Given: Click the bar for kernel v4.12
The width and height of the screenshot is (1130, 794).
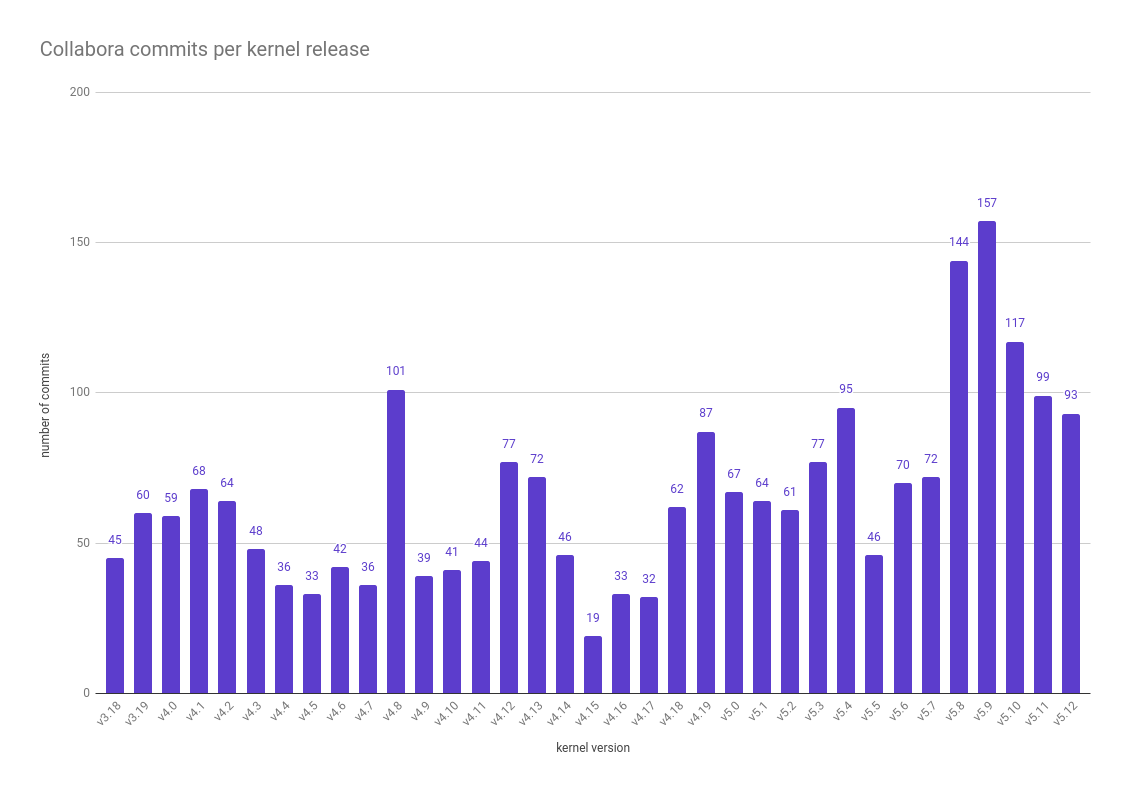Looking at the screenshot, I should (x=509, y=578).
